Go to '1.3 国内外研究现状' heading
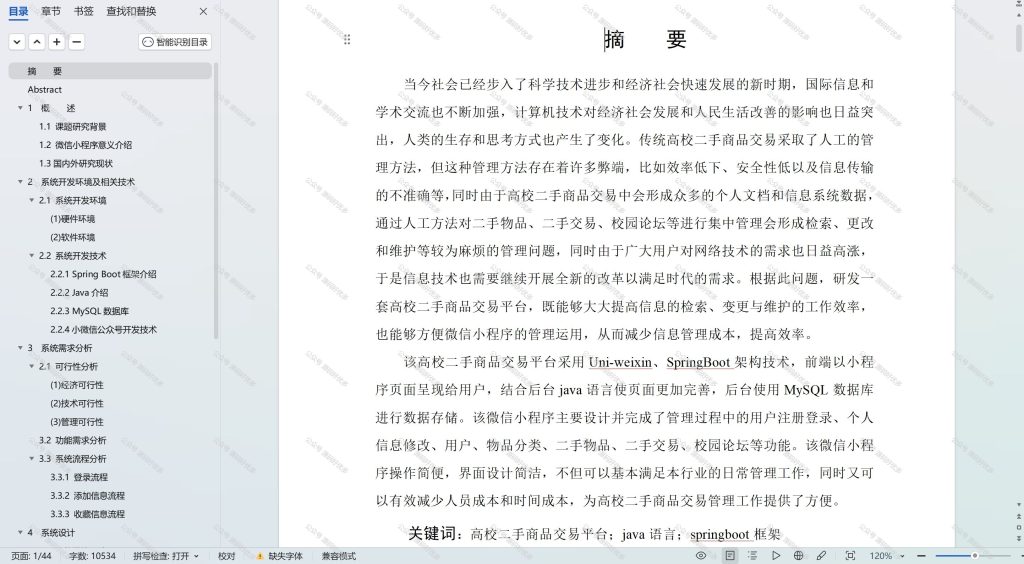The height and width of the screenshot is (564, 1024). point(76,163)
